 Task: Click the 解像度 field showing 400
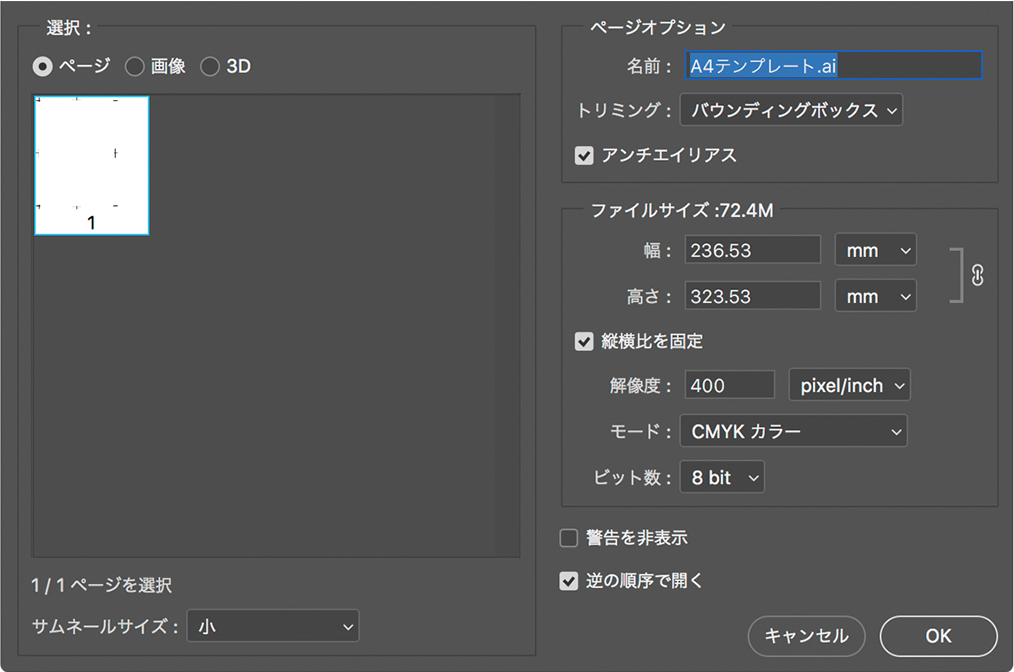729,385
